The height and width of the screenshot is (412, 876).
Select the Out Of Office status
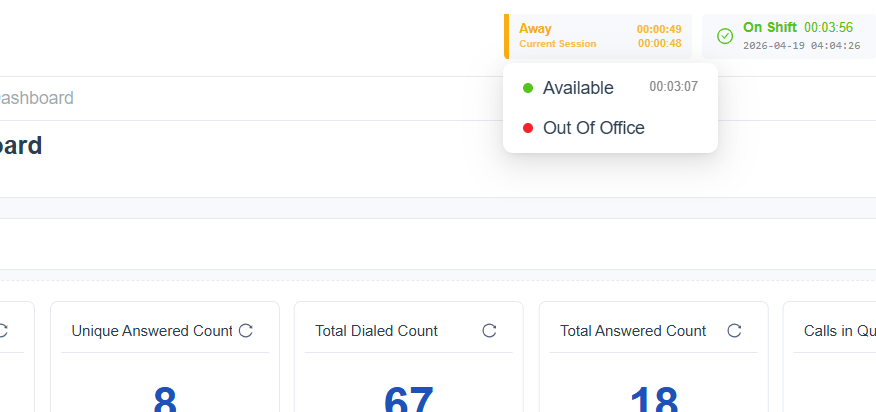click(x=610, y=128)
